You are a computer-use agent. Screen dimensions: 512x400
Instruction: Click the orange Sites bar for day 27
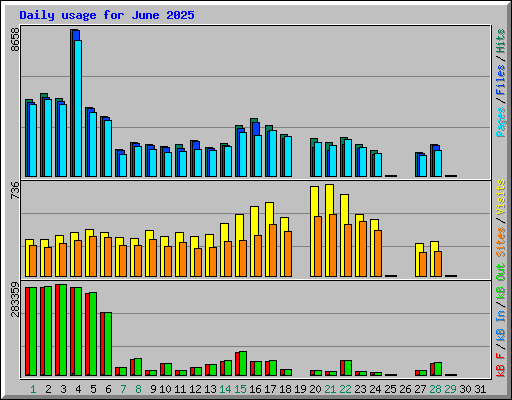423,264
